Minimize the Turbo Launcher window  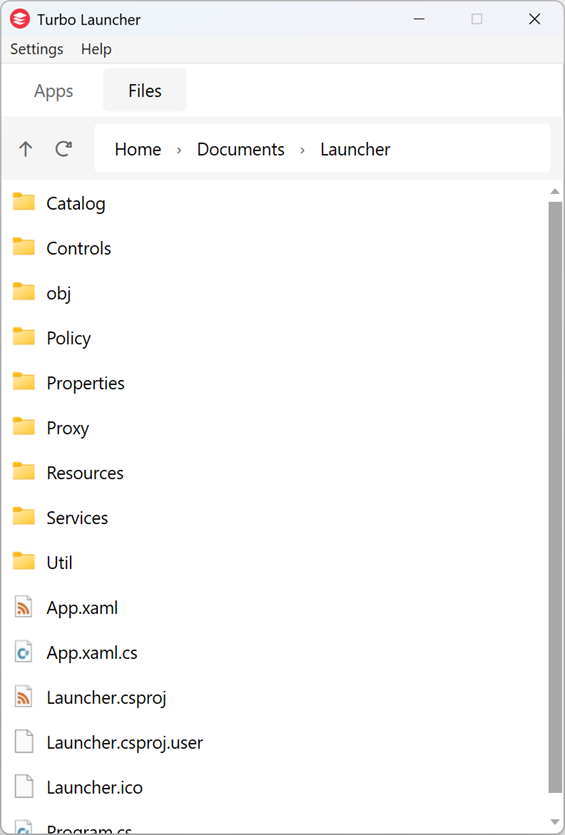pos(419,19)
